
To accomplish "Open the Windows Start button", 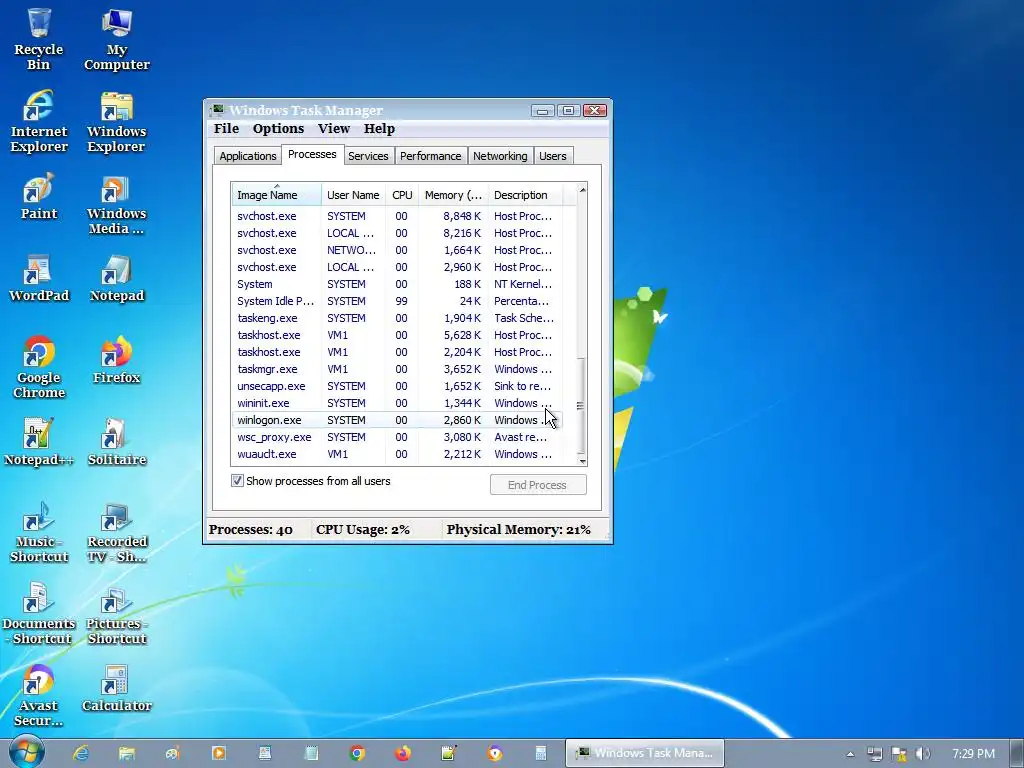I will (x=25, y=752).
